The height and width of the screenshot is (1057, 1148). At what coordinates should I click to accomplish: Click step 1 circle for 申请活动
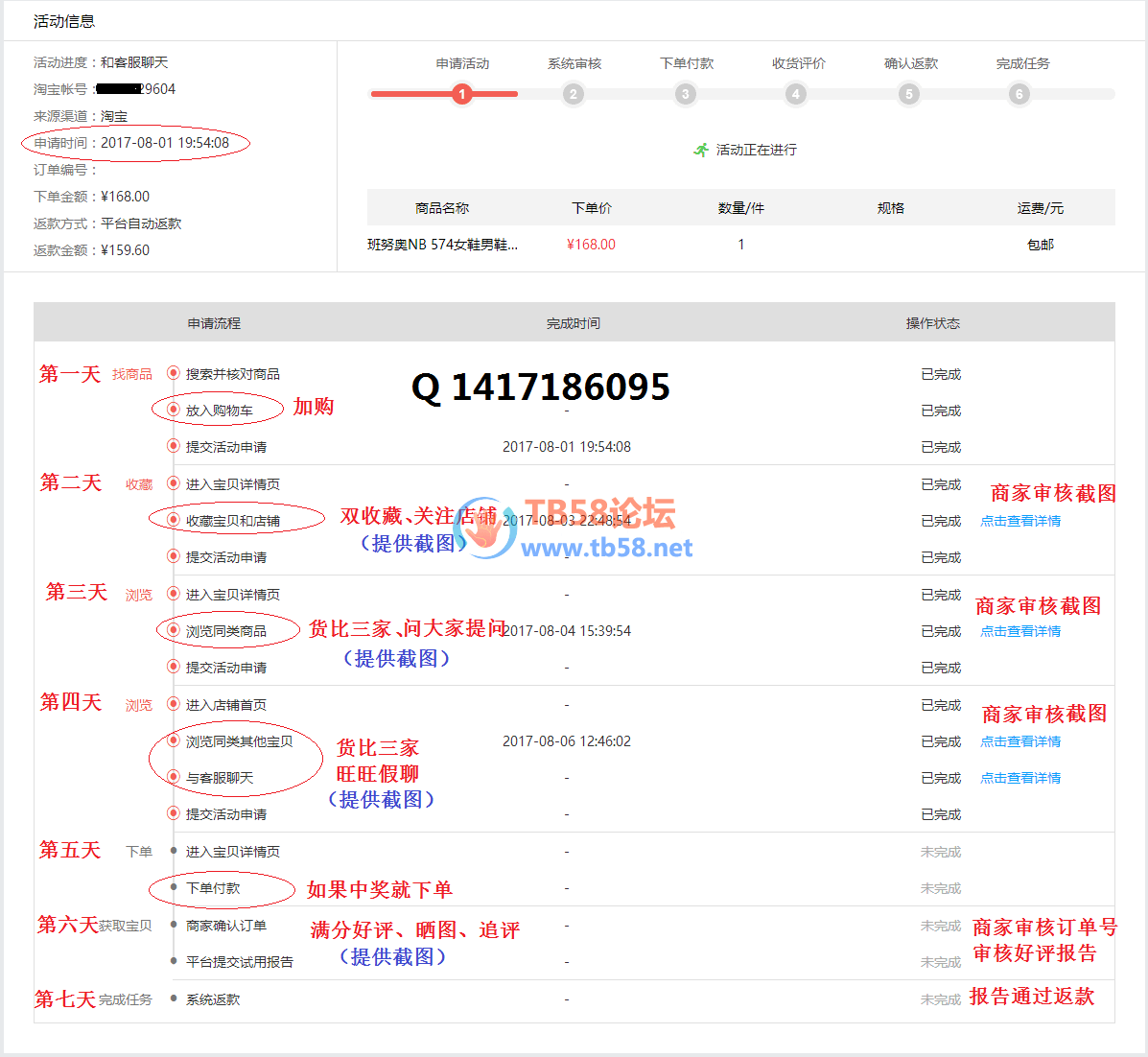tap(462, 94)
